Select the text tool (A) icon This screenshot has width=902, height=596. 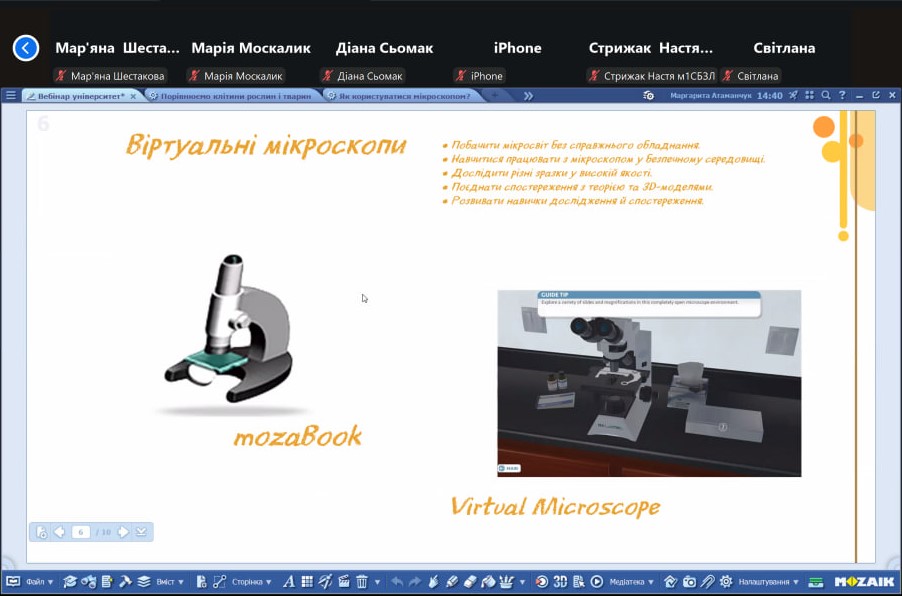[x=289, y=581]
